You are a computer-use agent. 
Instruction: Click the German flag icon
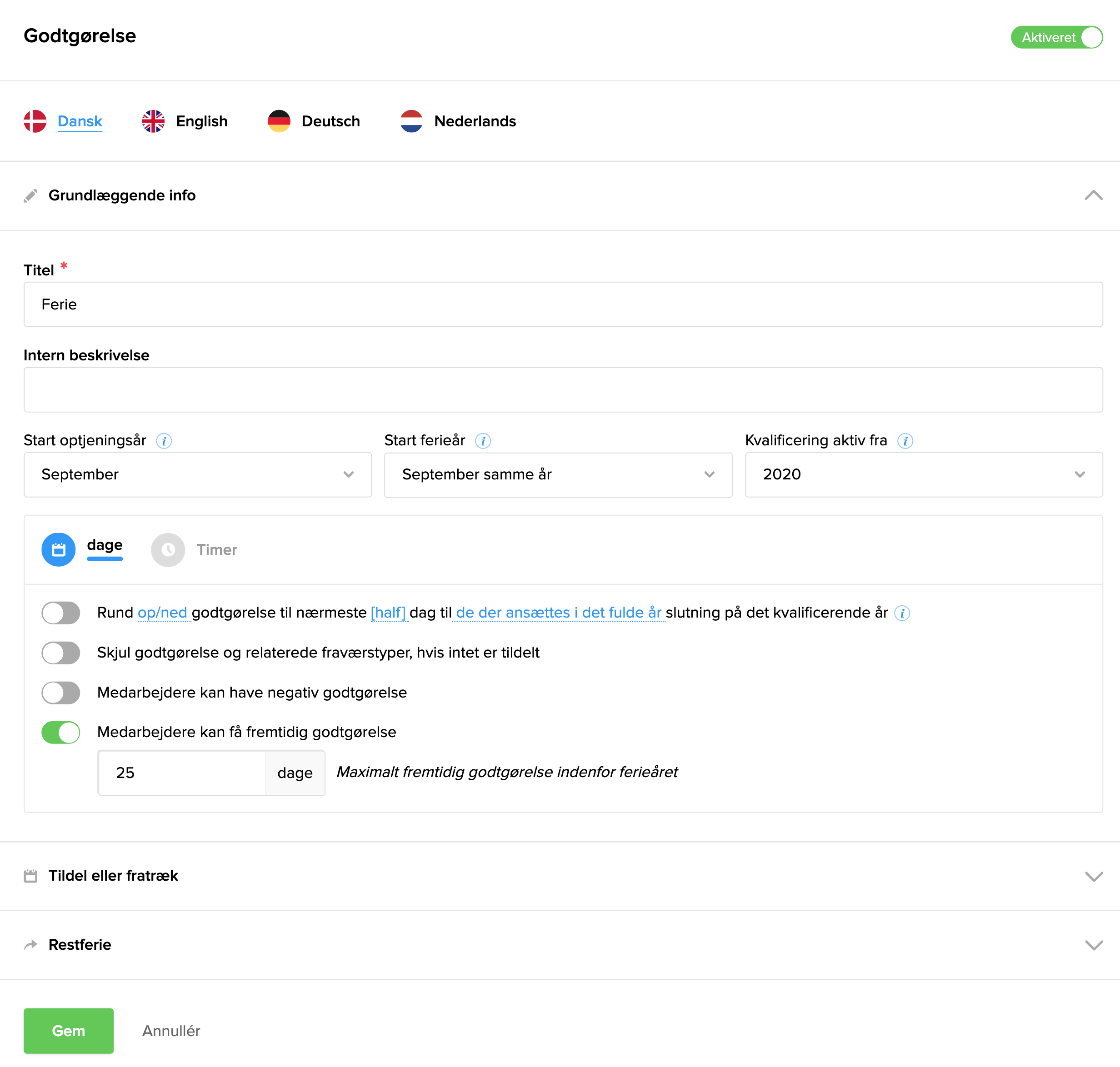[279, 121]
